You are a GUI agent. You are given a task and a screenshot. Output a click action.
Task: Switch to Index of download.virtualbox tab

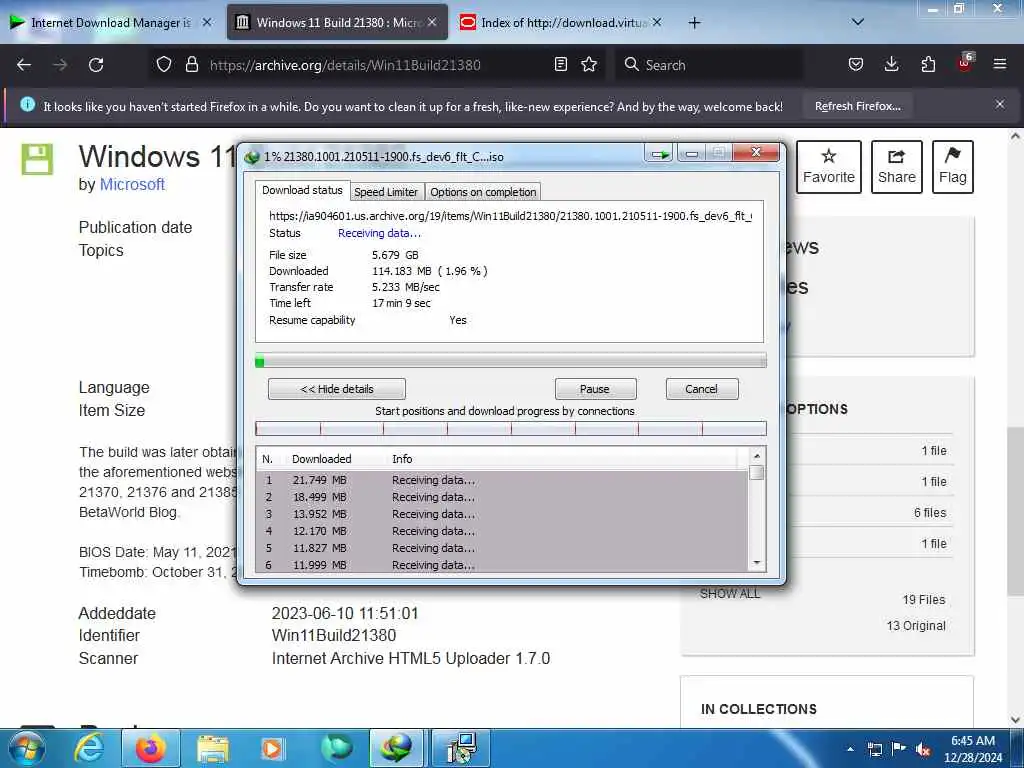click(x=562, y=23)
